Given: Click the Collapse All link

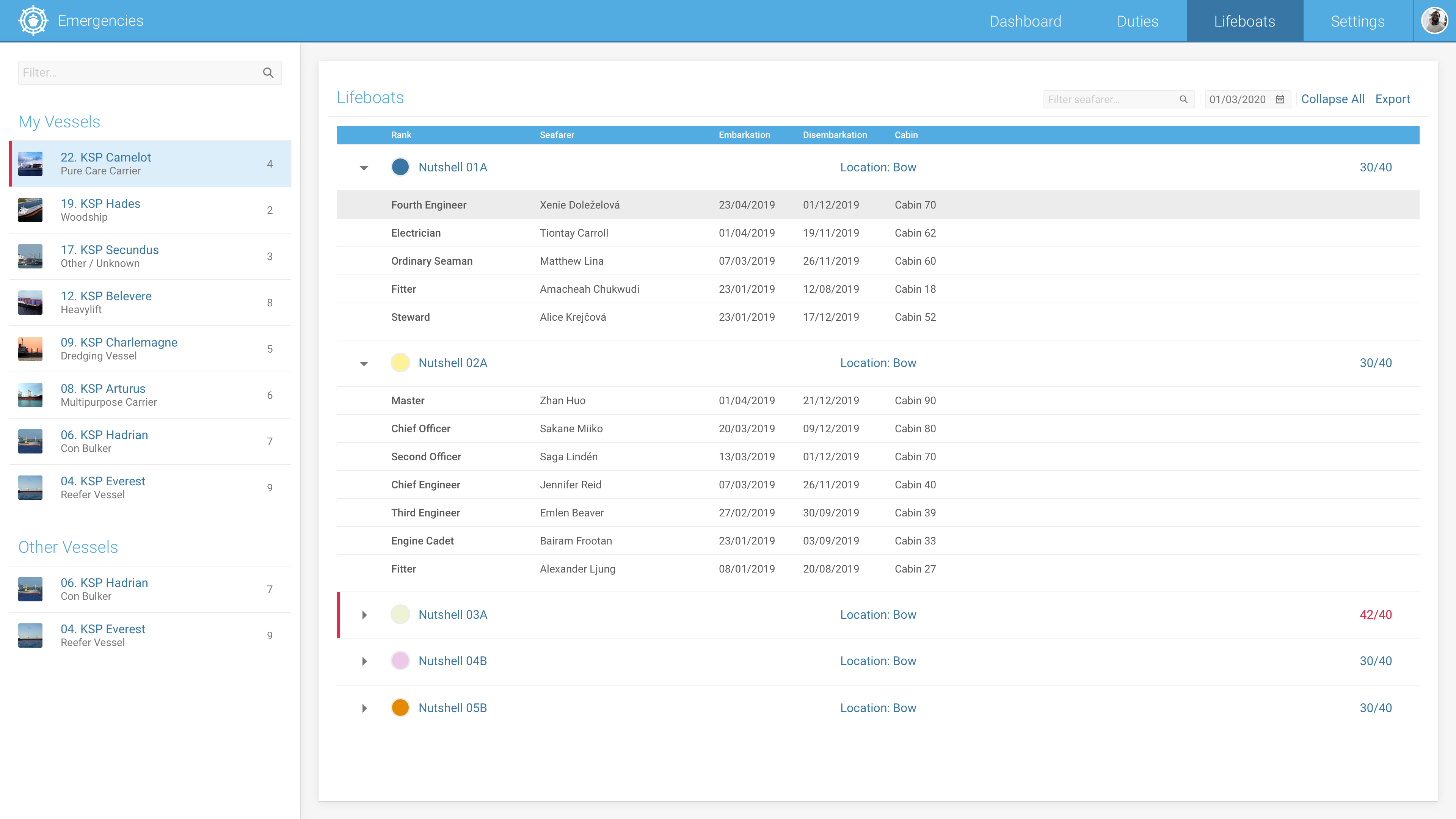Looking at the screenshot, I should tap(1332, 99).
